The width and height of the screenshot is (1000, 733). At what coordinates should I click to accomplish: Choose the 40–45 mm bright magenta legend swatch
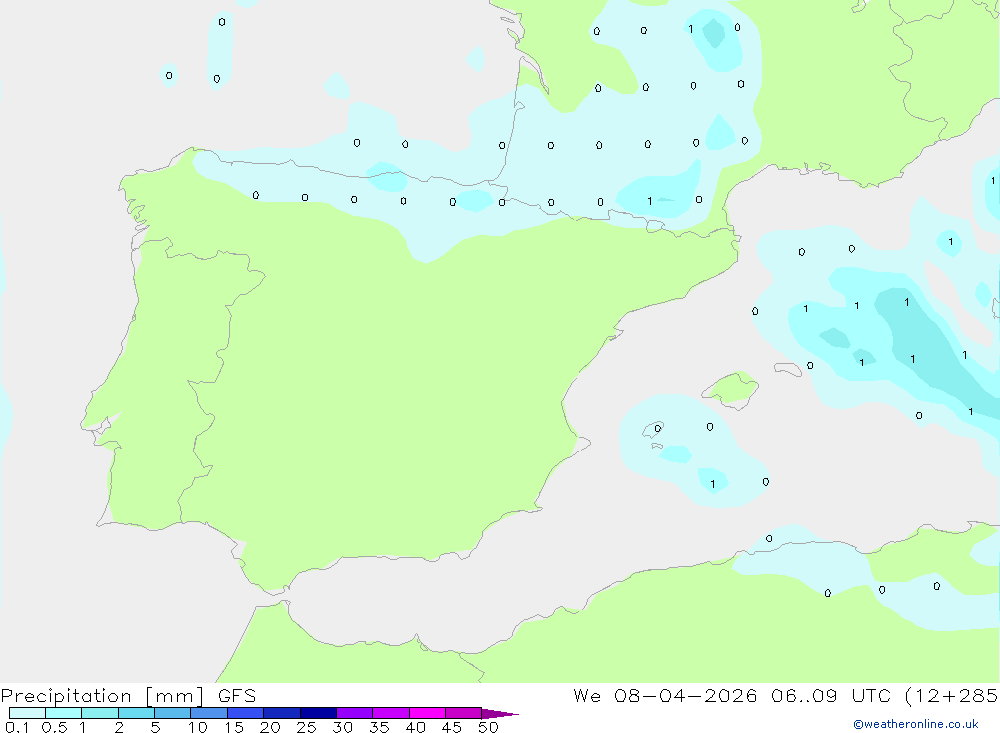coord(427,713)
